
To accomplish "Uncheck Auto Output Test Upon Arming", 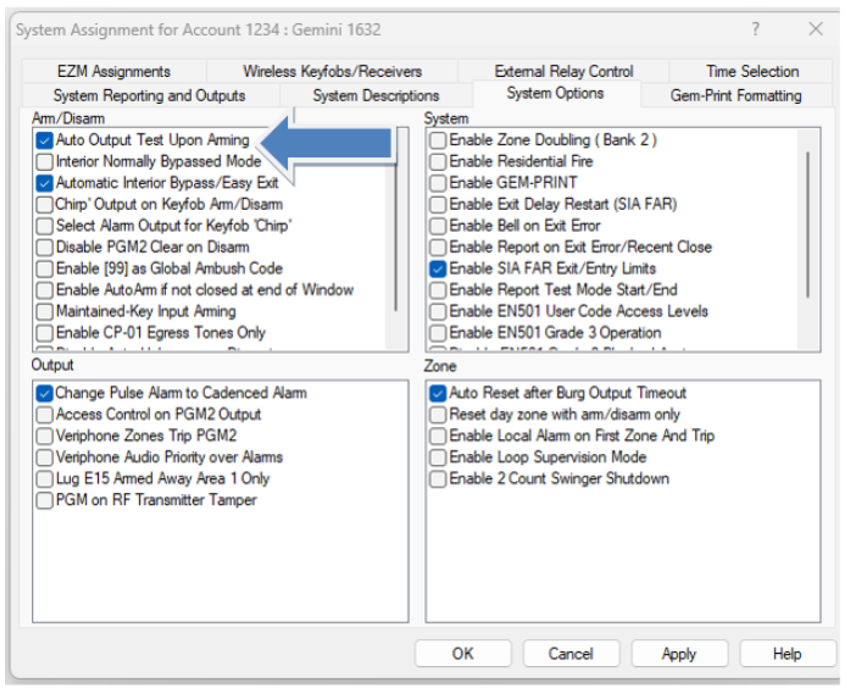I will point(44,140).
